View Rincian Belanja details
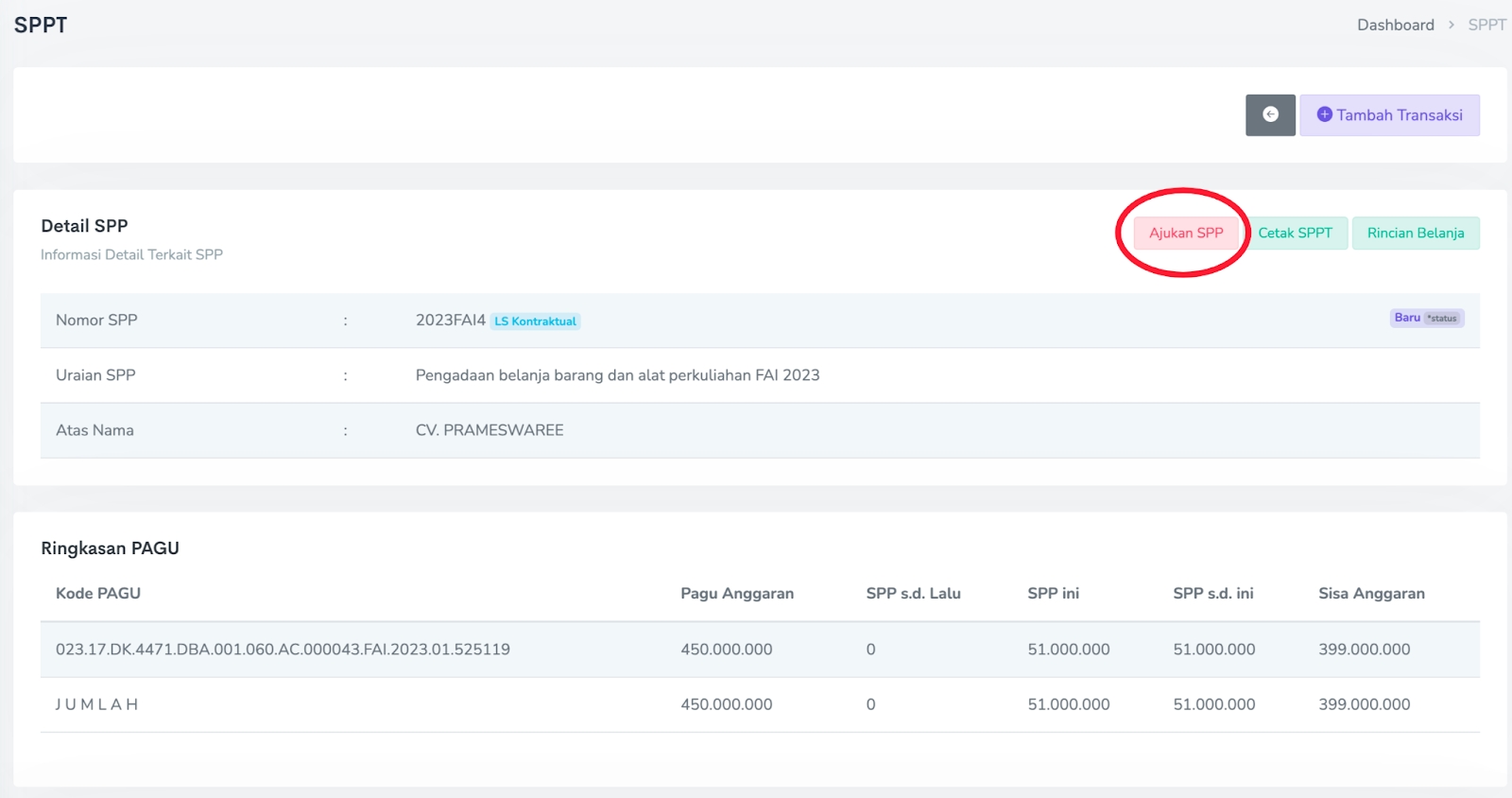The width and height of the screenshot is (1512, 798). [1415, 233]
